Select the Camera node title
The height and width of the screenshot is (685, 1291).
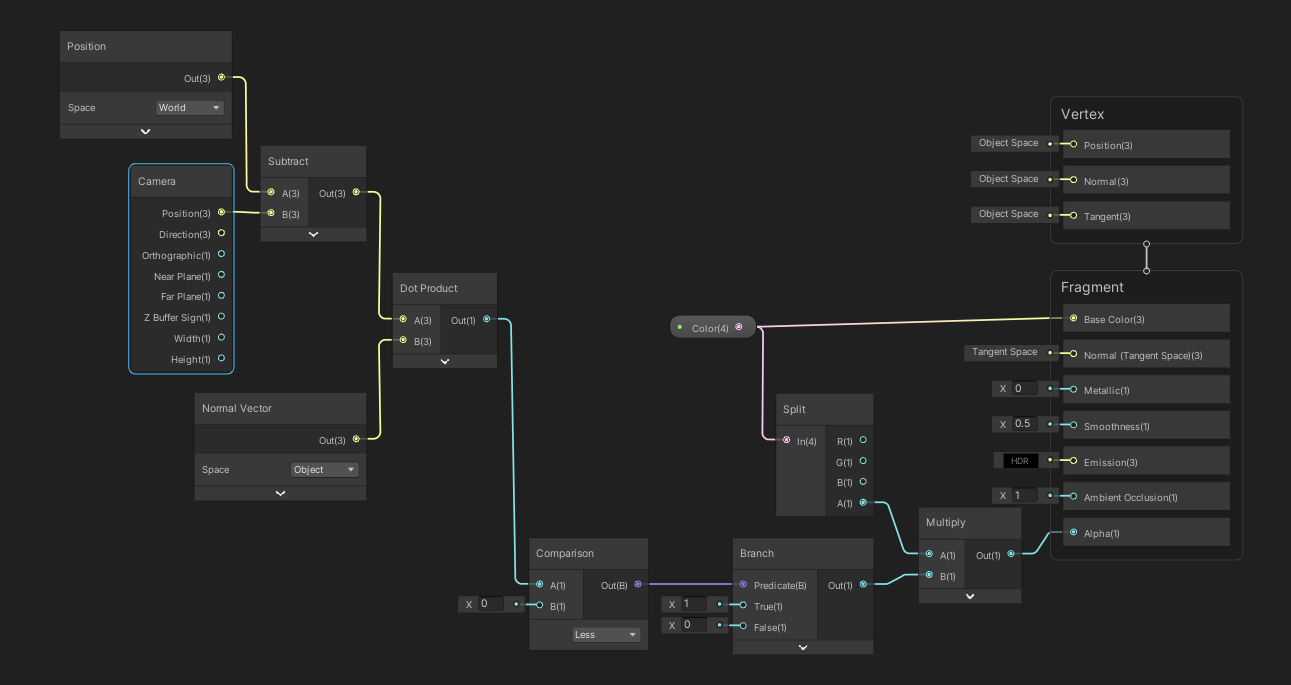pos(157,182)
